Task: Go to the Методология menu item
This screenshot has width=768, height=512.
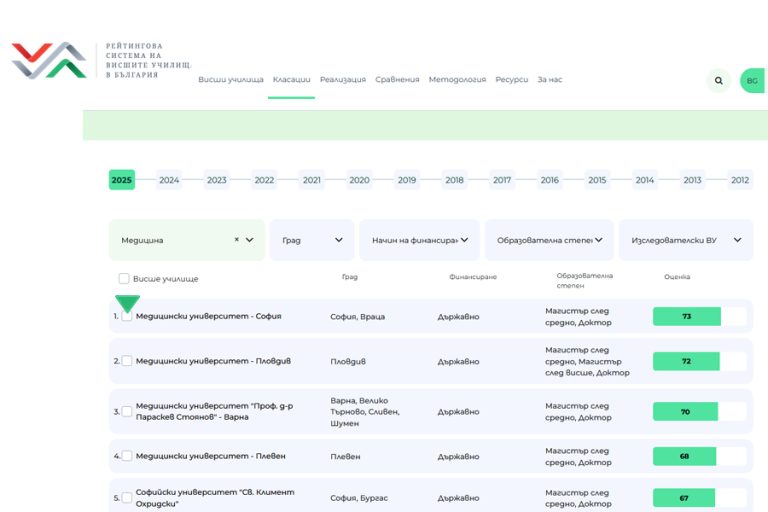Action: click(x=457, y=80)
